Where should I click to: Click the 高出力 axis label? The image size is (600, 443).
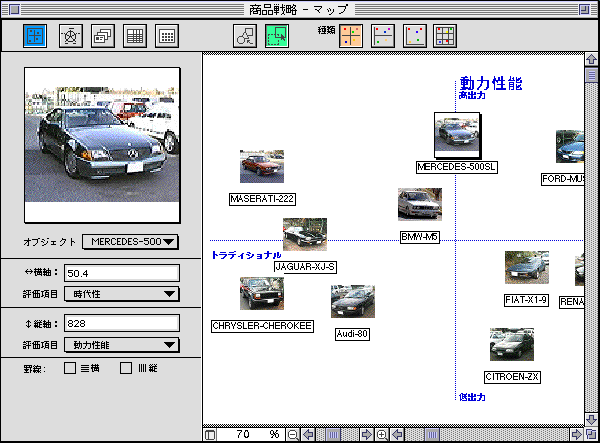coord(472,95)
